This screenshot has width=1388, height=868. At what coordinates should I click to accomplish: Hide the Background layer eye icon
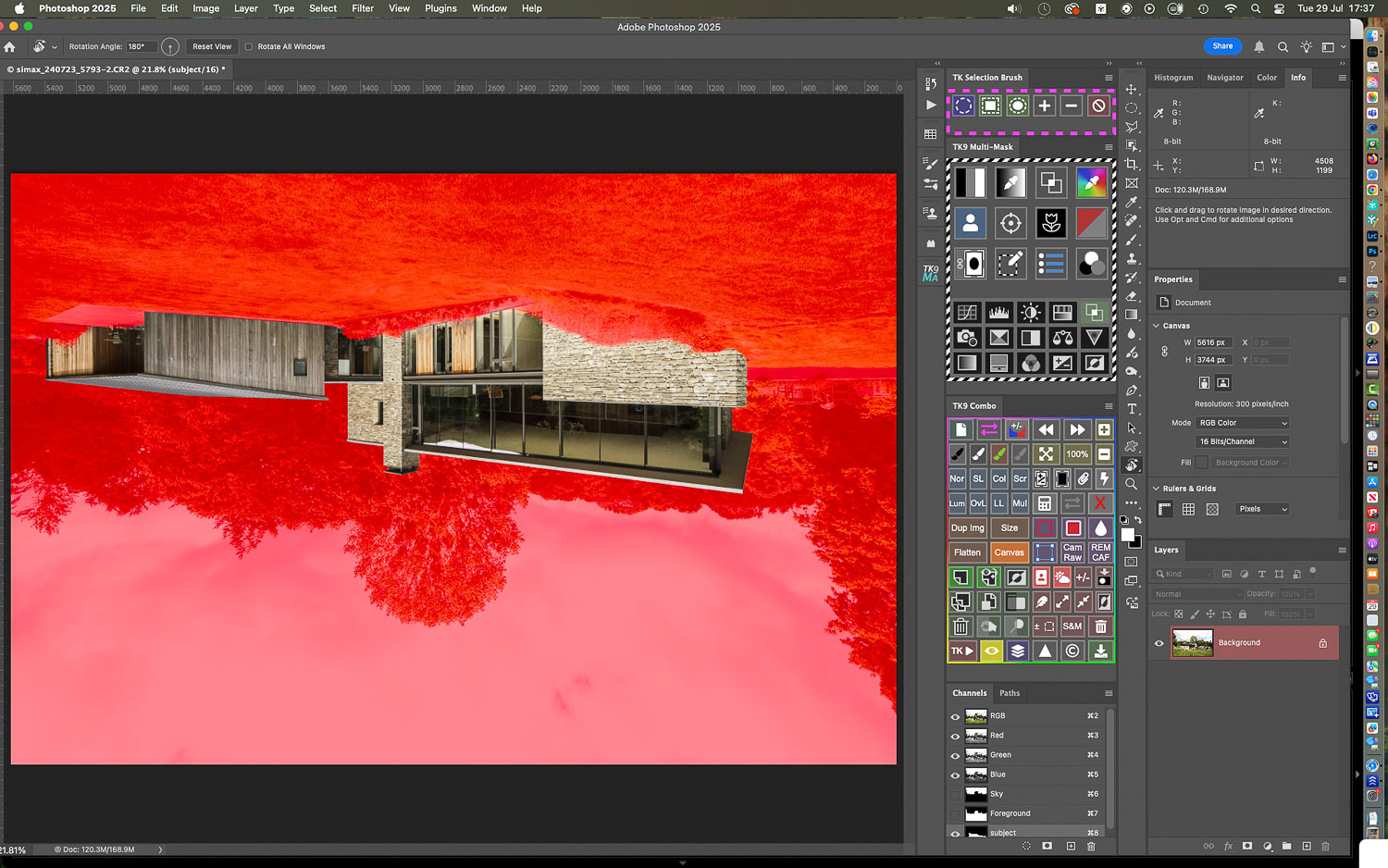(x=1159, y=643)
